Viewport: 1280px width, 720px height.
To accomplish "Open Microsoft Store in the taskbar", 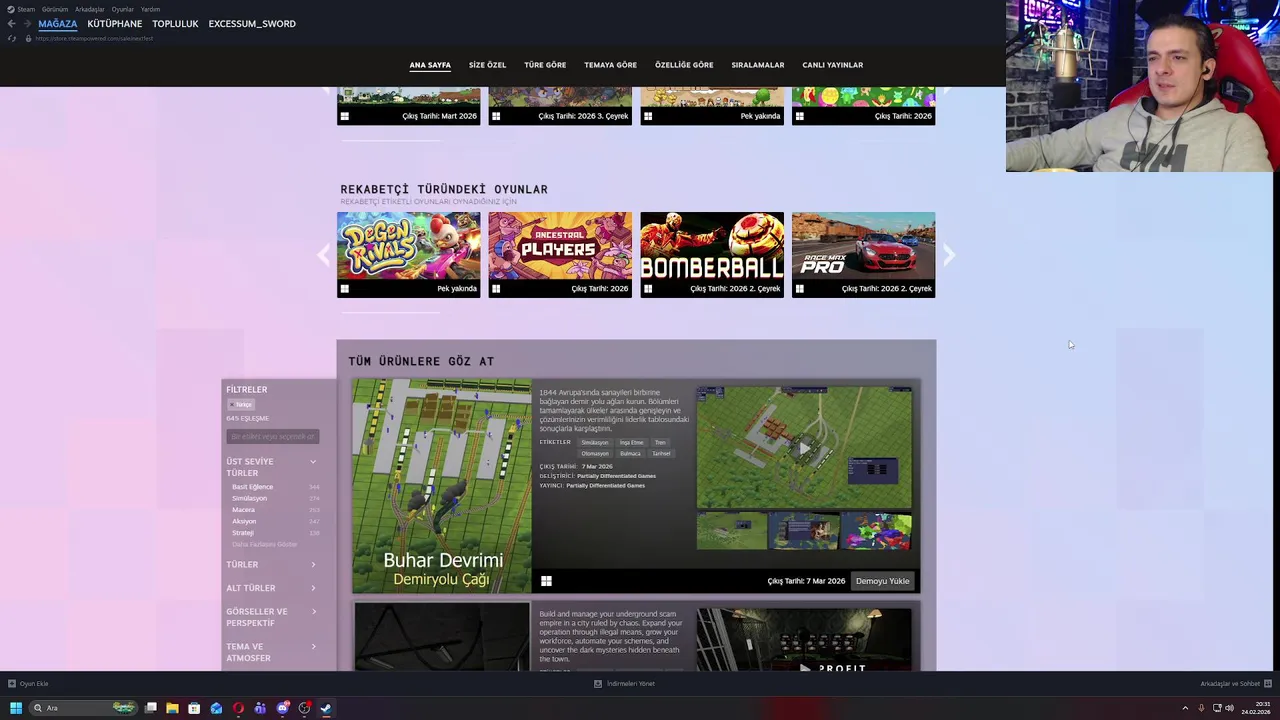I will 194,708.
